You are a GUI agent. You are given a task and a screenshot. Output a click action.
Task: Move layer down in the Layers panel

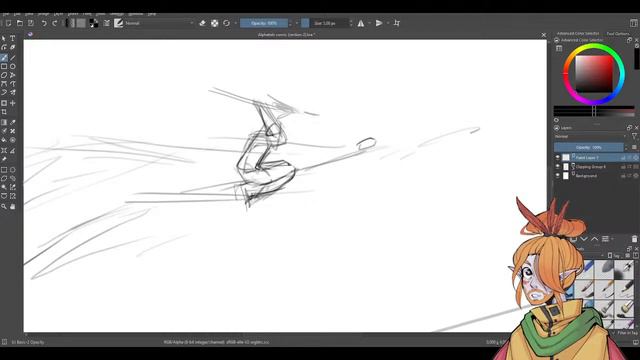pyautogui.click(x=584, y=239)
